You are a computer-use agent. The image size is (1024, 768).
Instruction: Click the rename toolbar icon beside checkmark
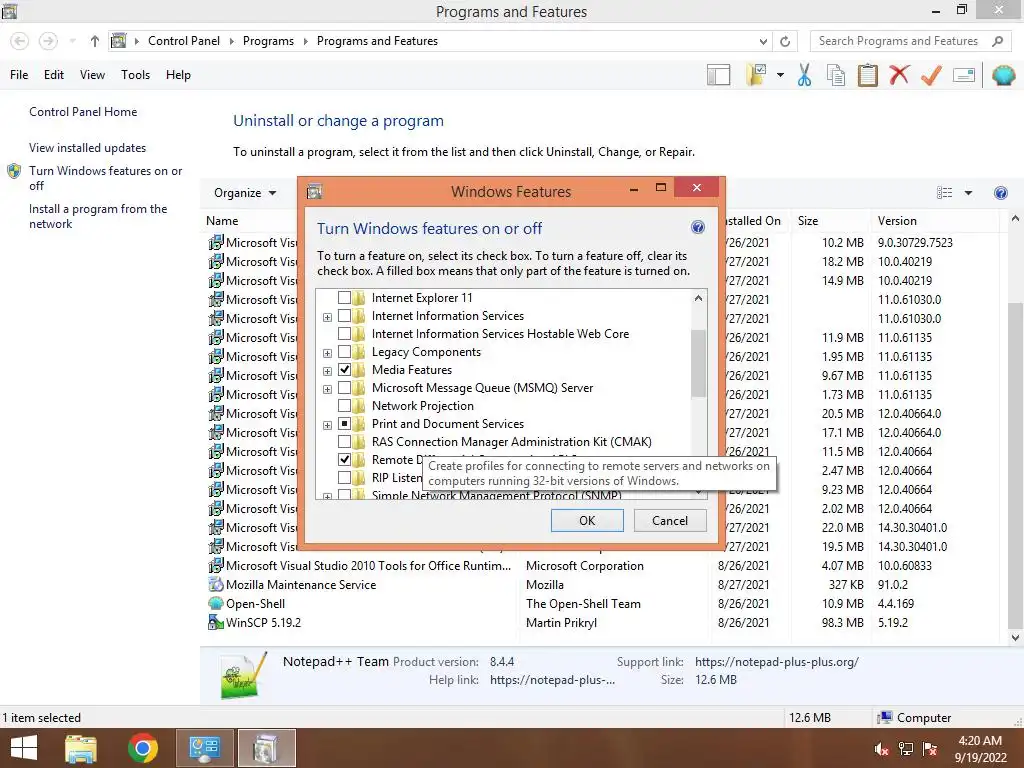click(964, 75)
